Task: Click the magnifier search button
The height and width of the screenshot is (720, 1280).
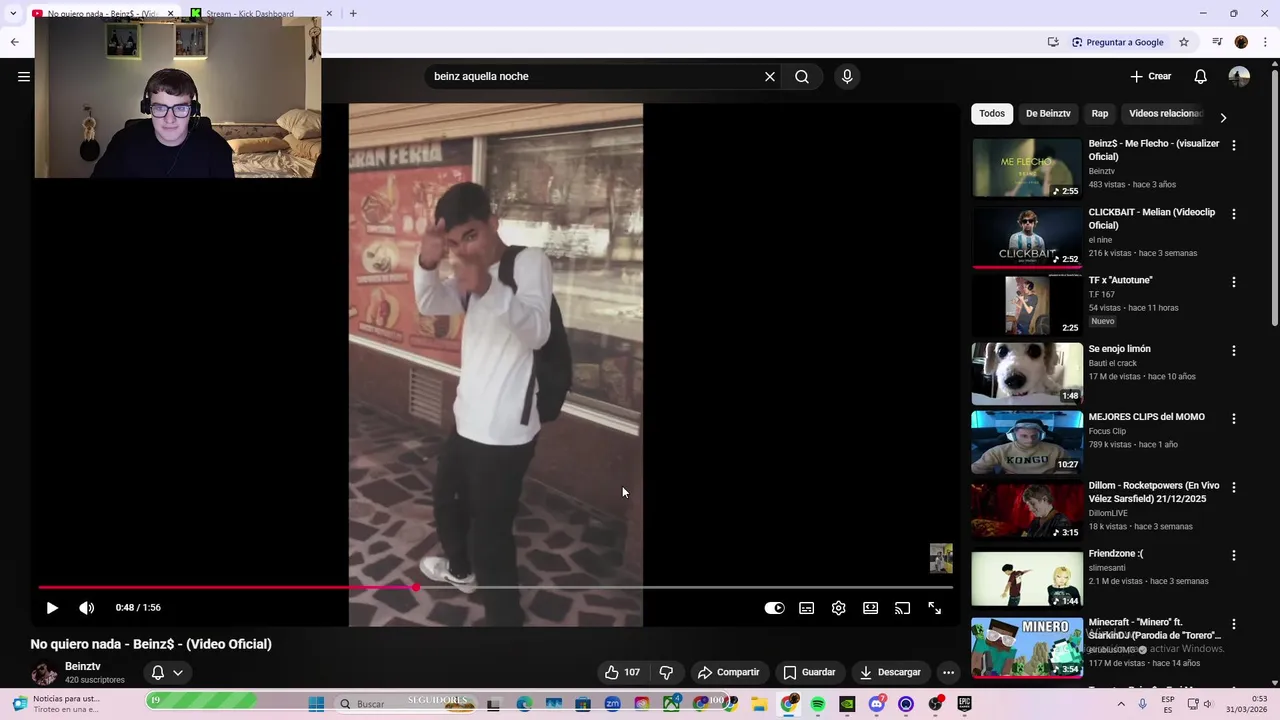Action: (x=802, y=76)
